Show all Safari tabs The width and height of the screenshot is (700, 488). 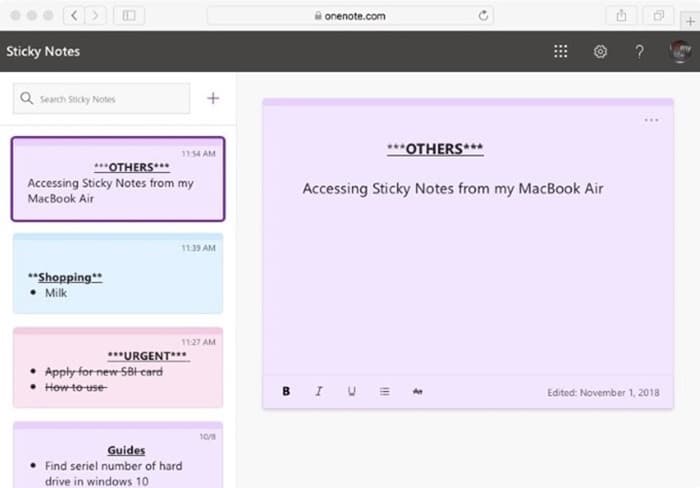(658, 16)
